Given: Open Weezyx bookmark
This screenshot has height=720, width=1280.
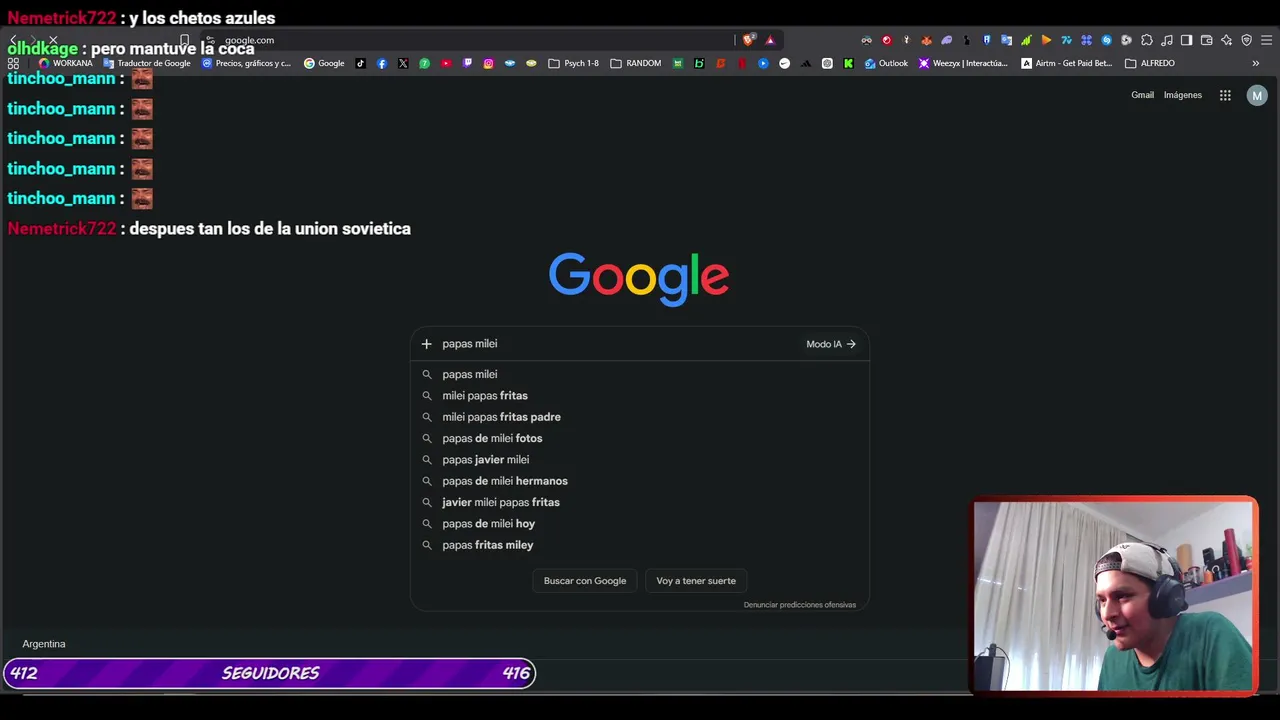Looking at the screenshot, I should (x=963, y=63).
